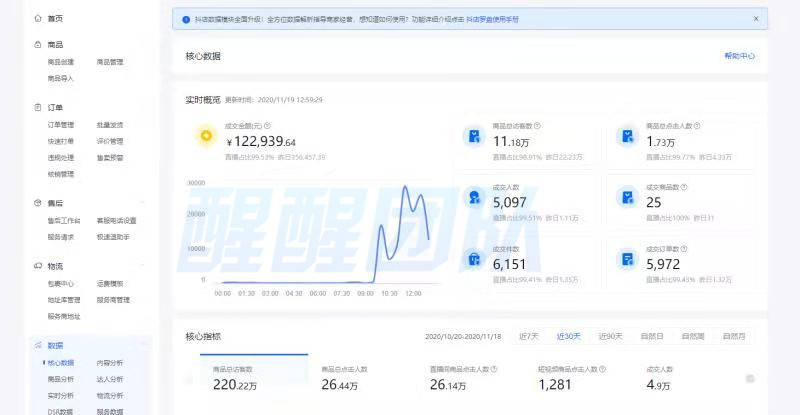Select the 自然月 date range
The height and width of the screenshot is (415, 800).
(x=733, y=336)
